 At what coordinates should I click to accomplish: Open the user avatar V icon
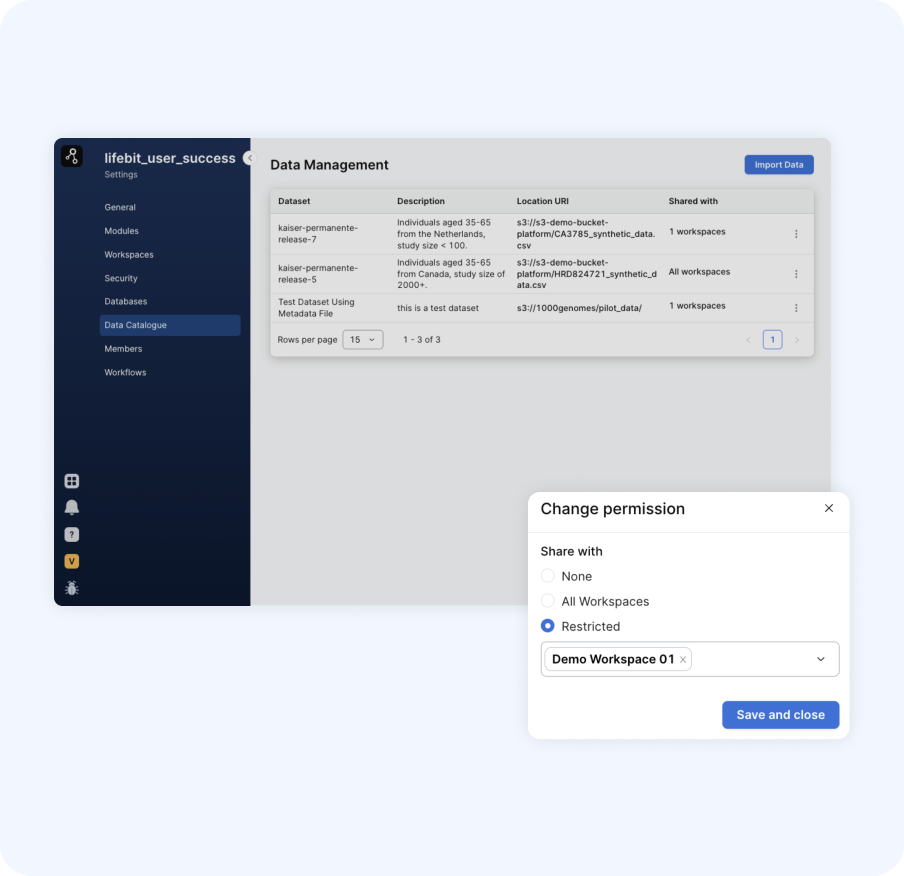click(x=72, y=561)
